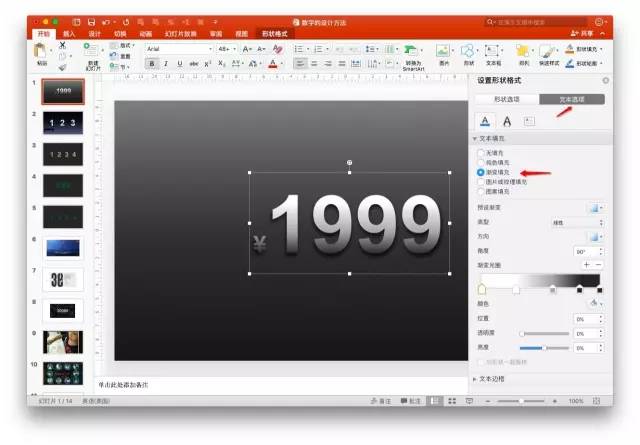
Task: Add a gradient stop with plus button
Action: (x=586, y=265)
